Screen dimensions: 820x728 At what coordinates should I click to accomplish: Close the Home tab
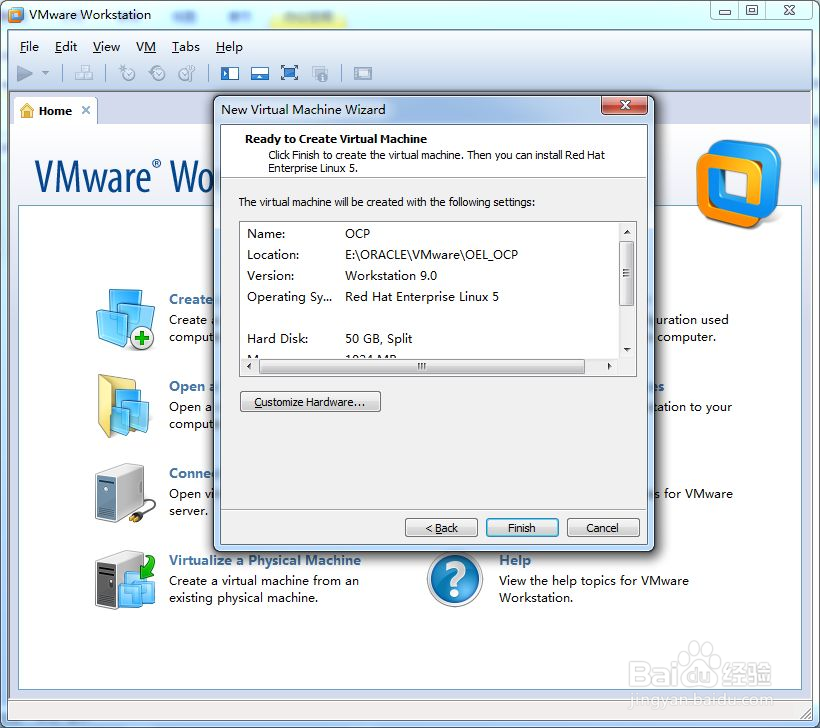tap(86, 110)
